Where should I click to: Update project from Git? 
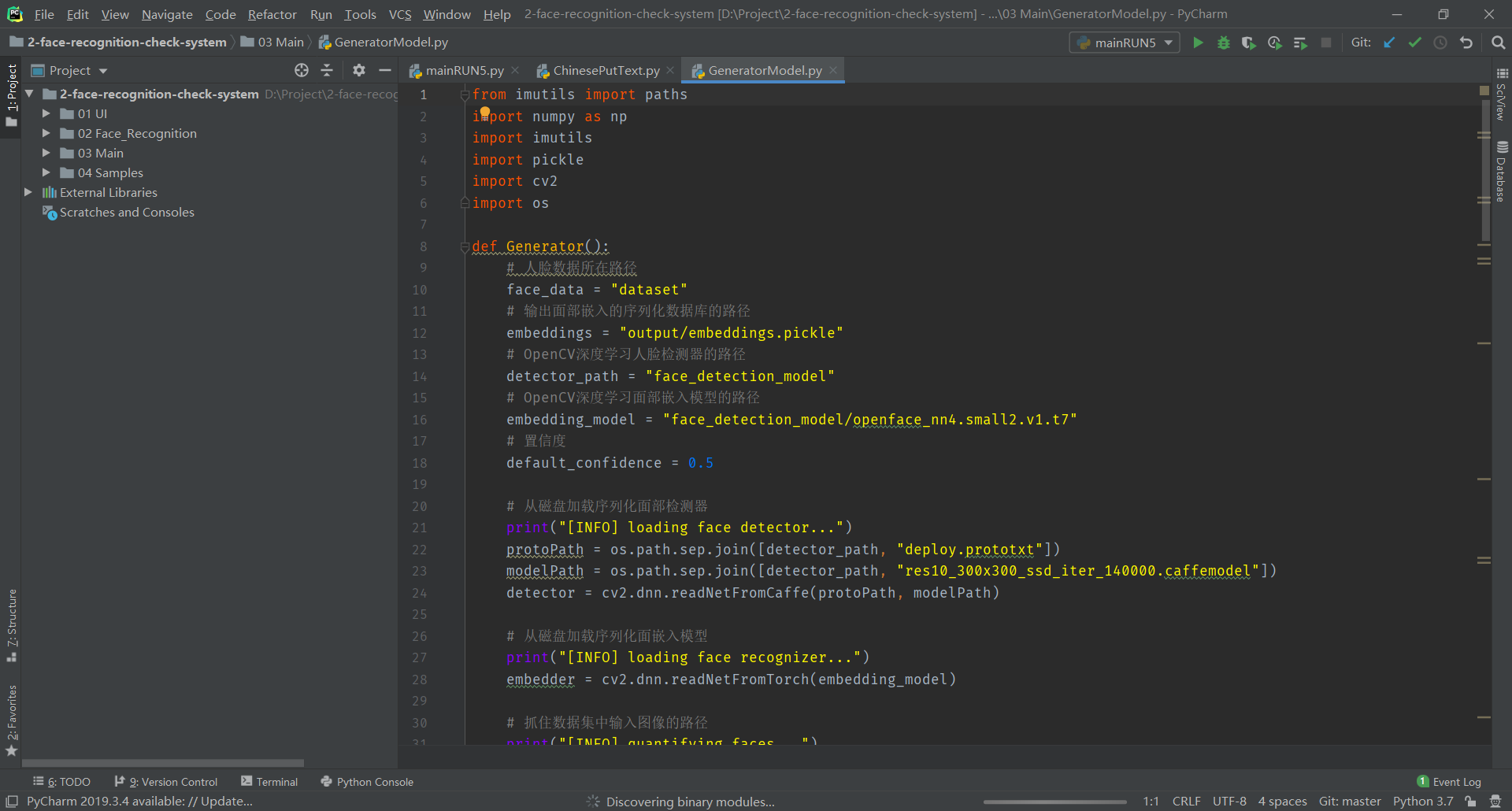click(1390, 43)
